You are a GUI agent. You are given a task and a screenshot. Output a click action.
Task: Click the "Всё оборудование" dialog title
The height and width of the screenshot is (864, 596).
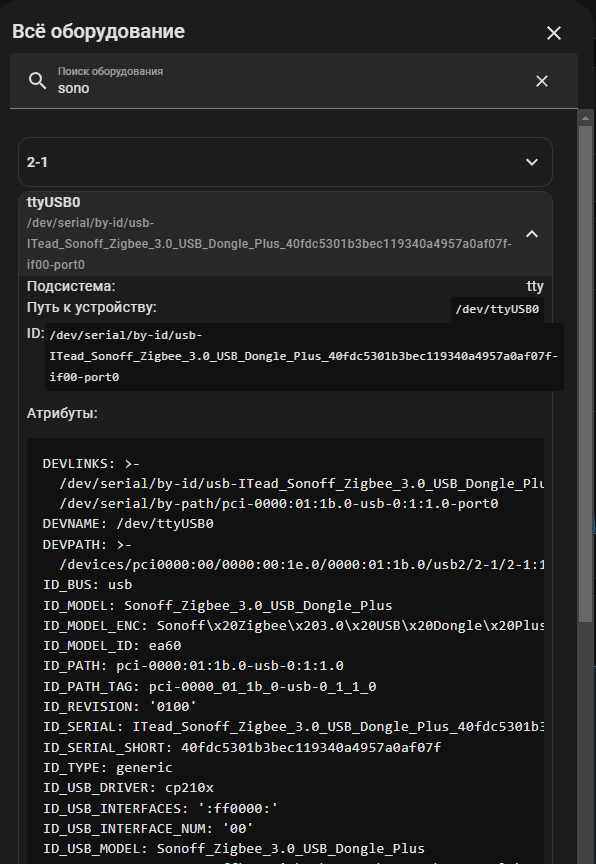pyautogui.click(x=98, y=31)
